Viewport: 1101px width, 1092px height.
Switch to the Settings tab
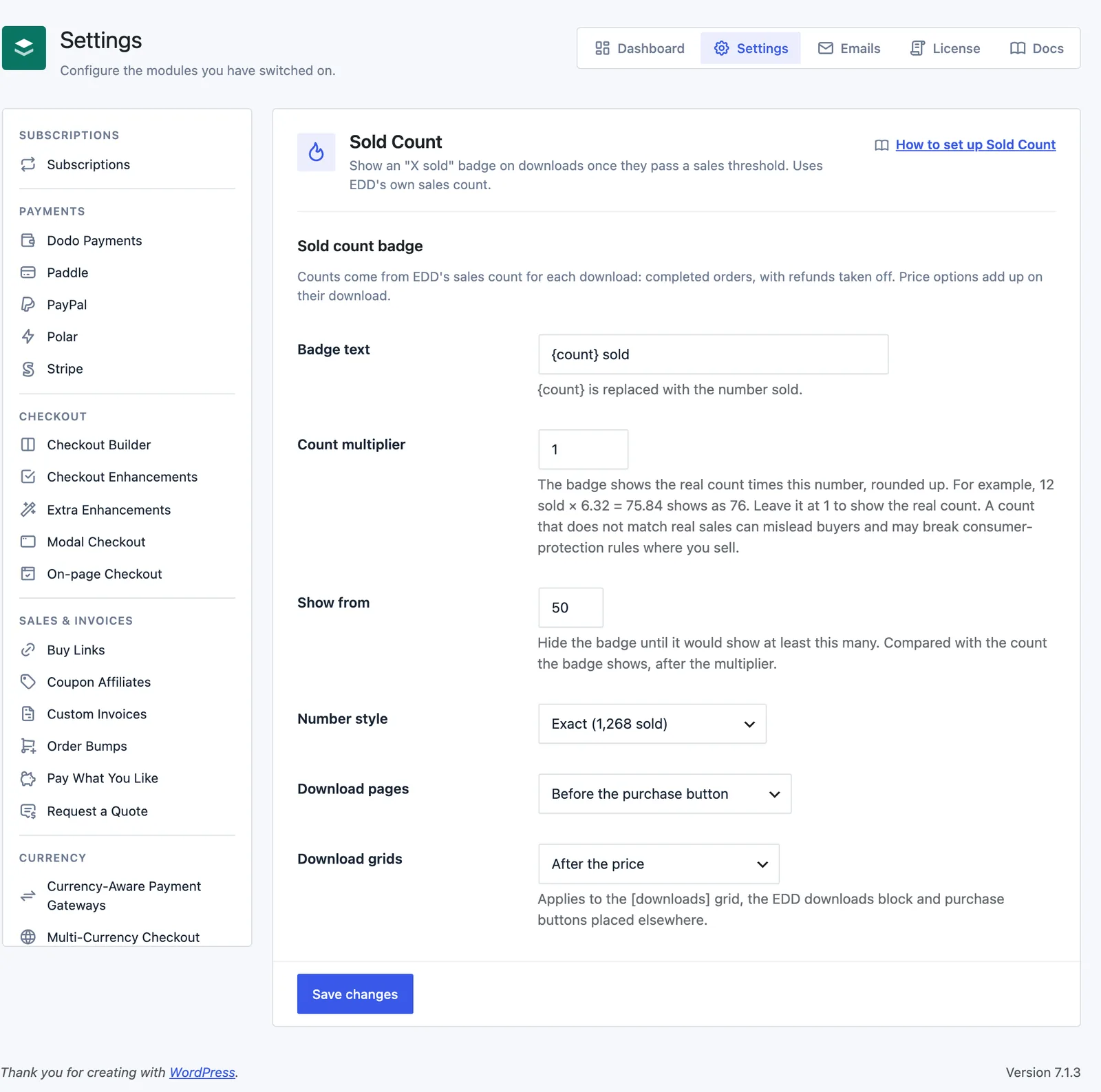[751, 48]
